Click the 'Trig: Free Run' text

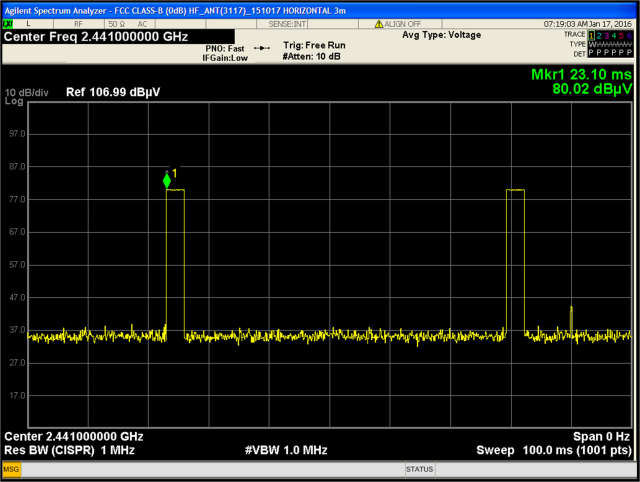[x=314, y=45]
